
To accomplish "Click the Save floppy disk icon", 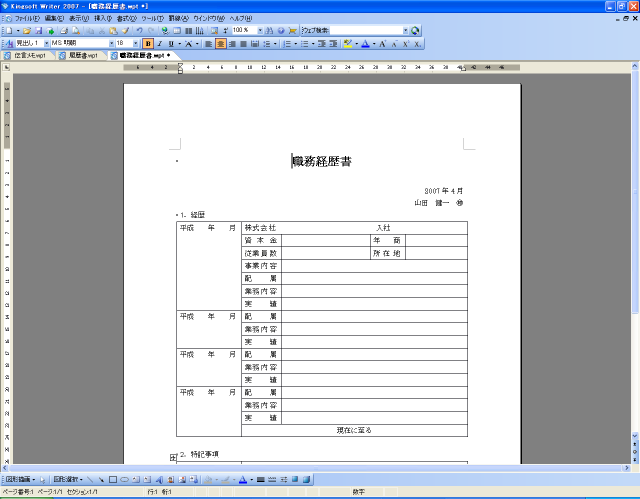I will pos(38,31).
